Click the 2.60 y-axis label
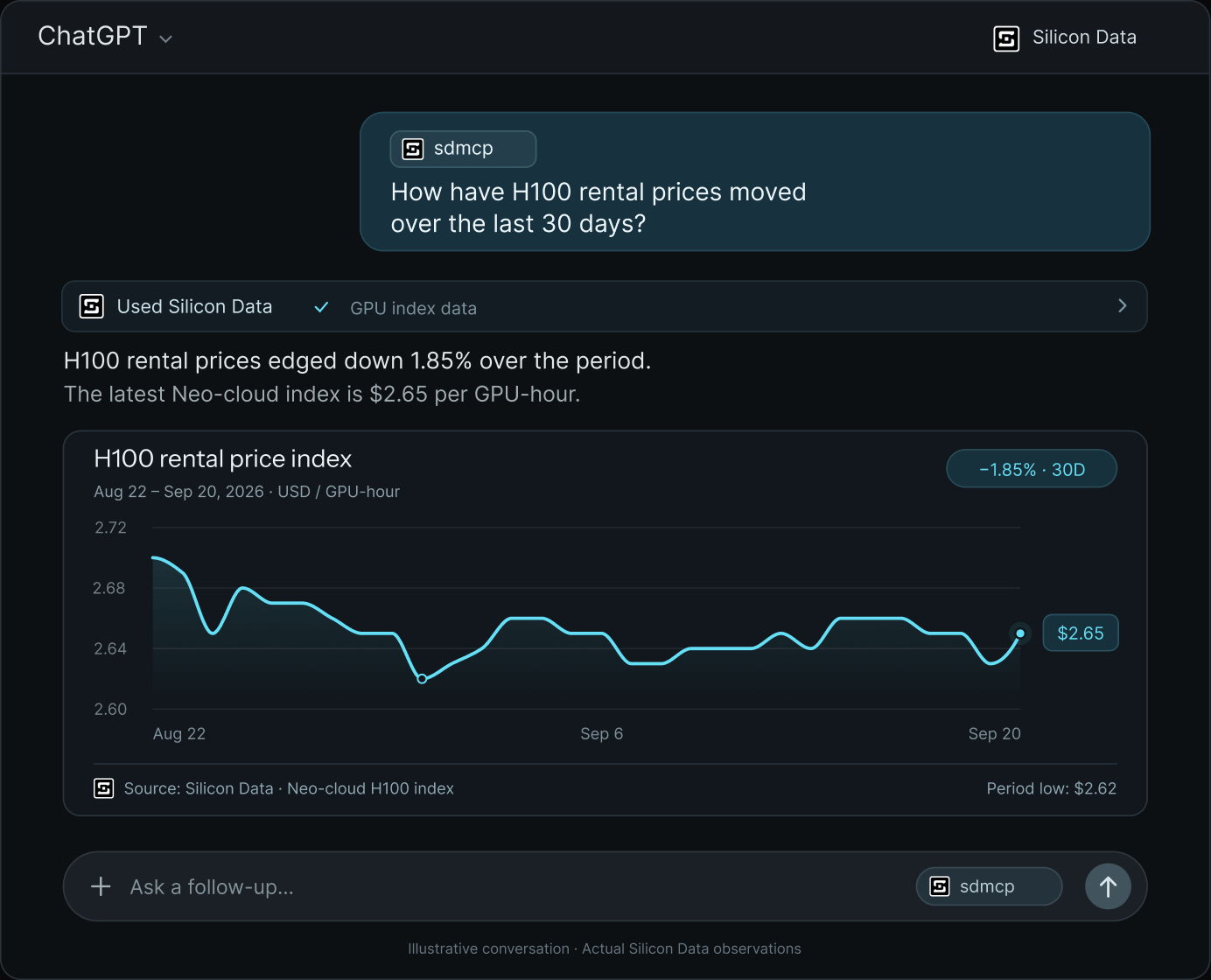The width and height of the screenshot is (1211, 980). 111,710
